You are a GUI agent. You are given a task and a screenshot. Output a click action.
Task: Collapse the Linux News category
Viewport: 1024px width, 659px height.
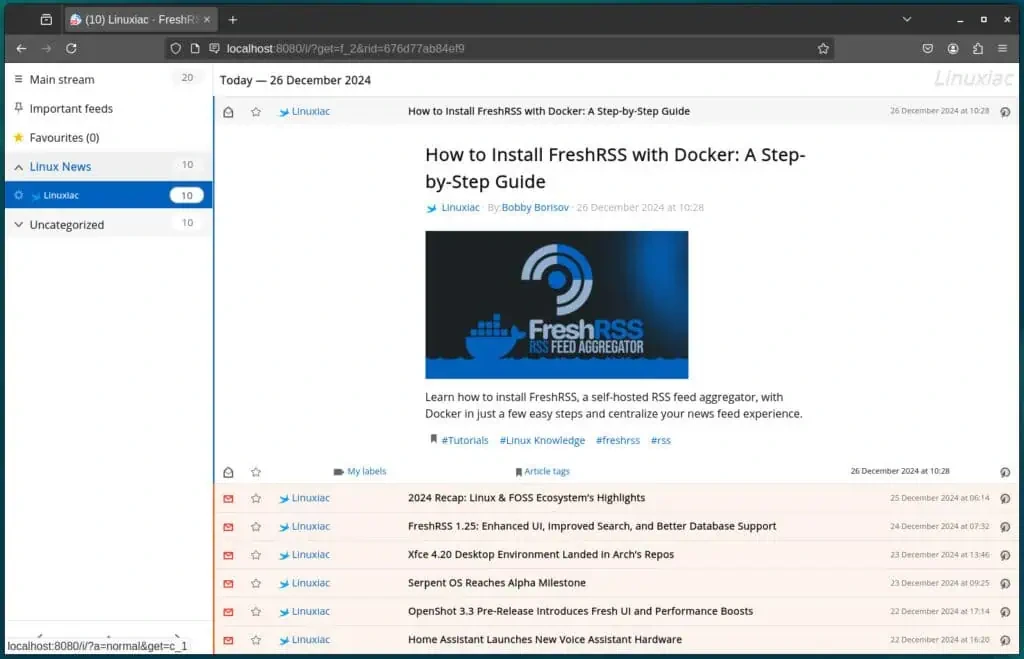click(x=18, y=167)
